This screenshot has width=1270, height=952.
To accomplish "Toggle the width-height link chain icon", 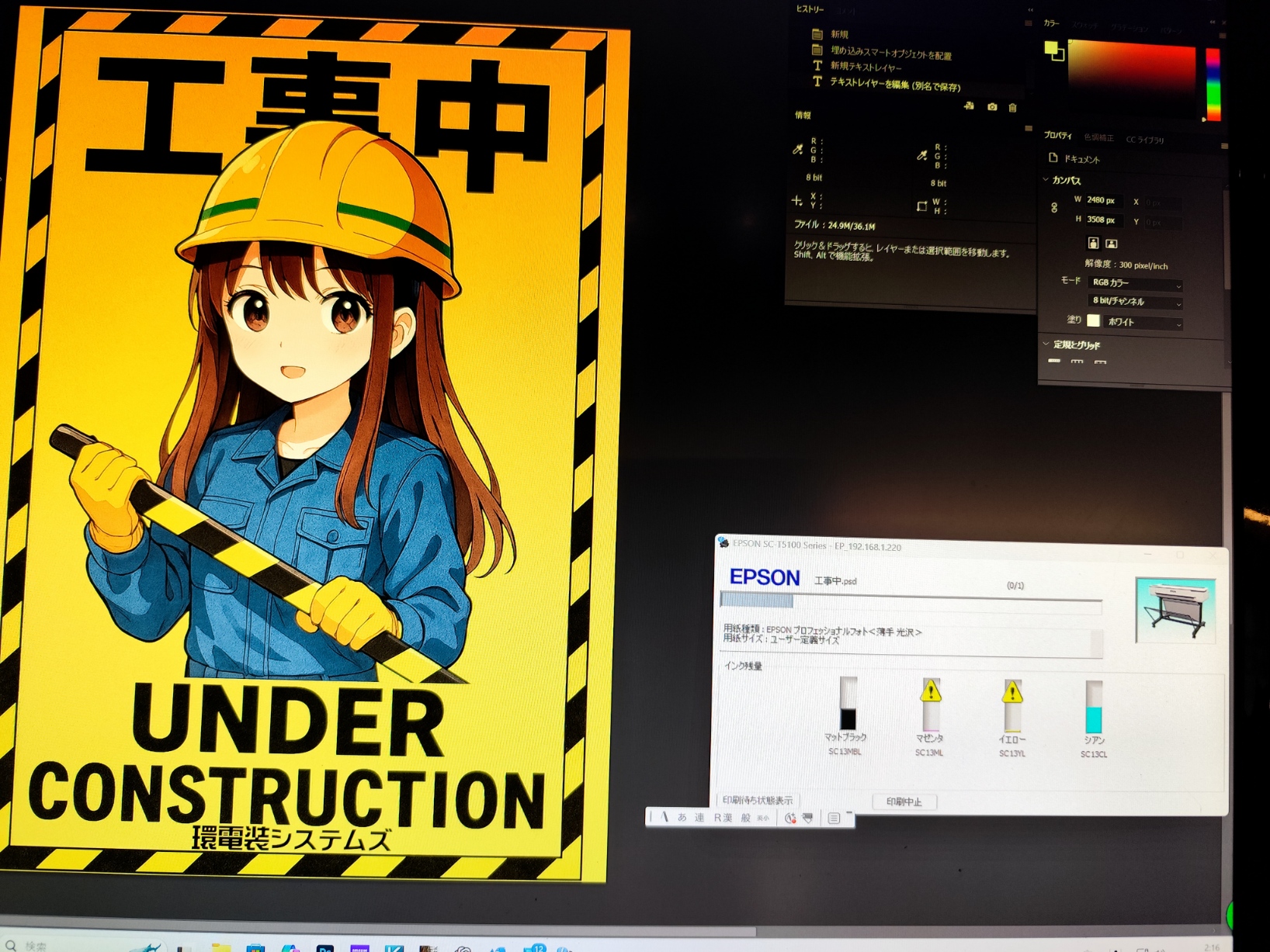I will 1054,208.
